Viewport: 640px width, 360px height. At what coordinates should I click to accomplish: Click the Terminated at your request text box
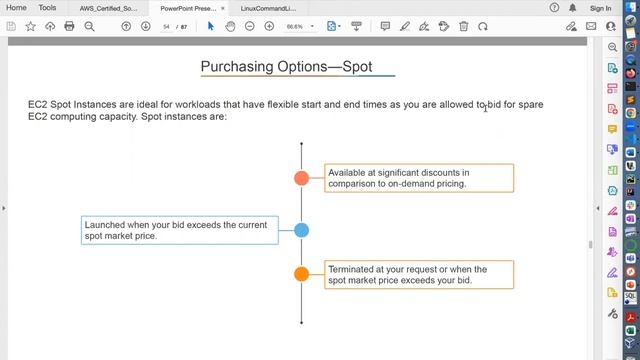pyautogui.click(x=419, y=275)
